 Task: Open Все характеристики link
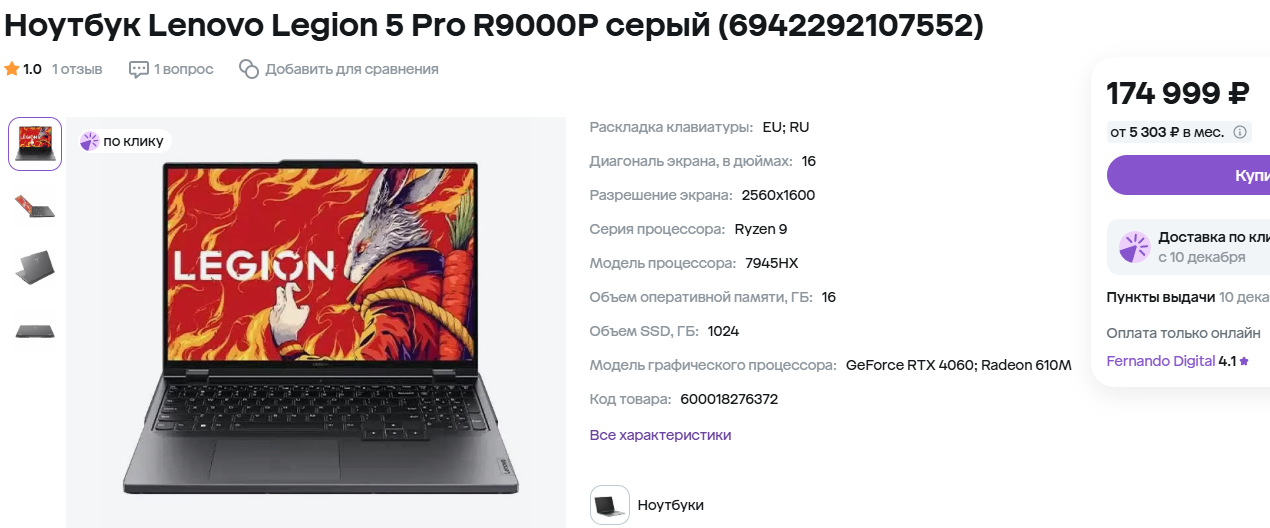(660, 435)
